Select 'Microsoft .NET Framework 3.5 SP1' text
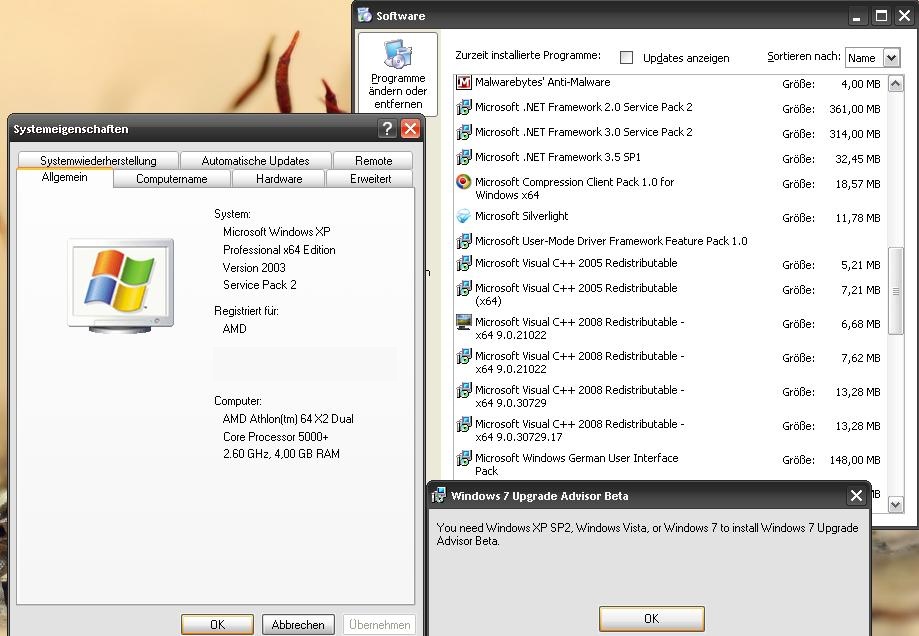 tap(558, 157)
